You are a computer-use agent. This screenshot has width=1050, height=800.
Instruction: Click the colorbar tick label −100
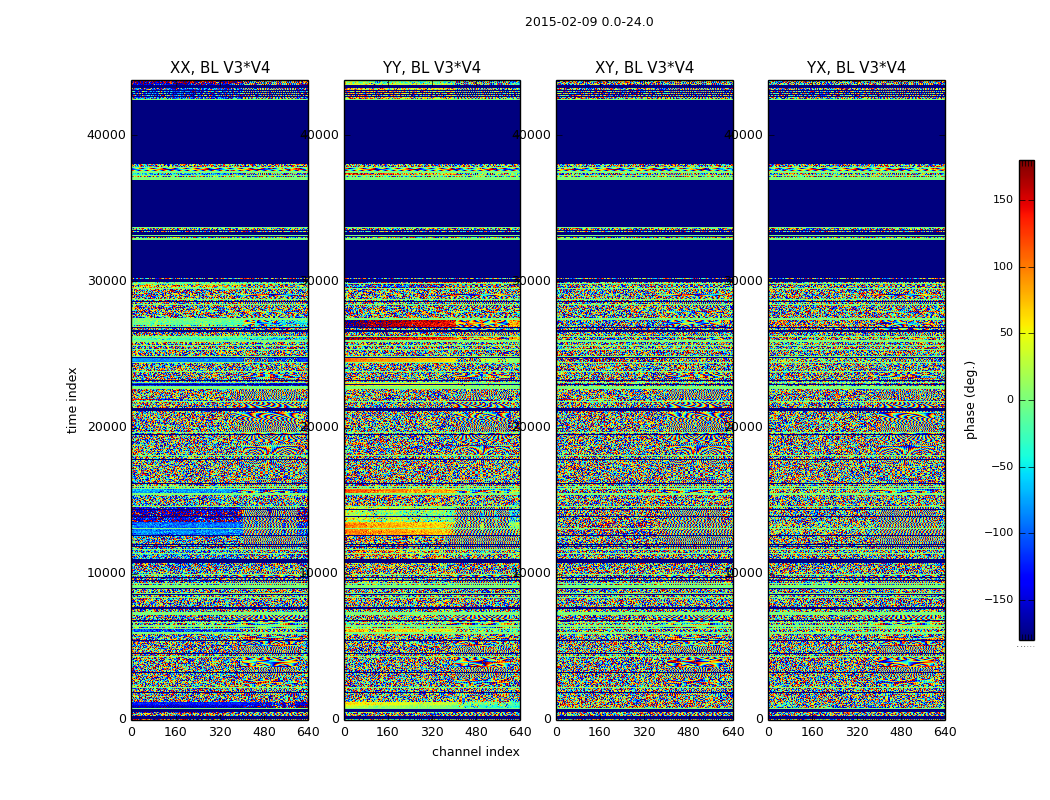click(x=999, y=533)
